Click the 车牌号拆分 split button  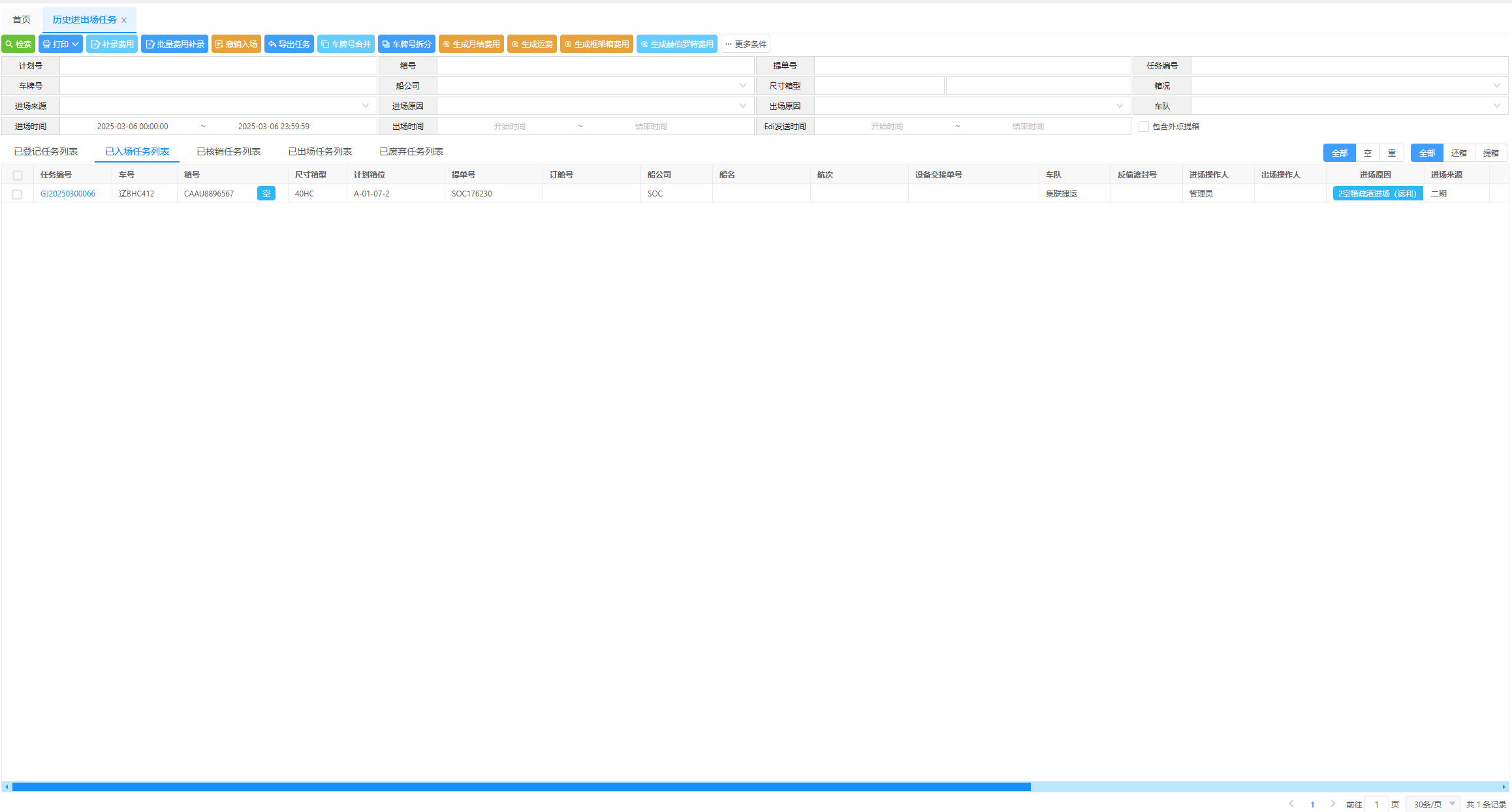point(406,44)
